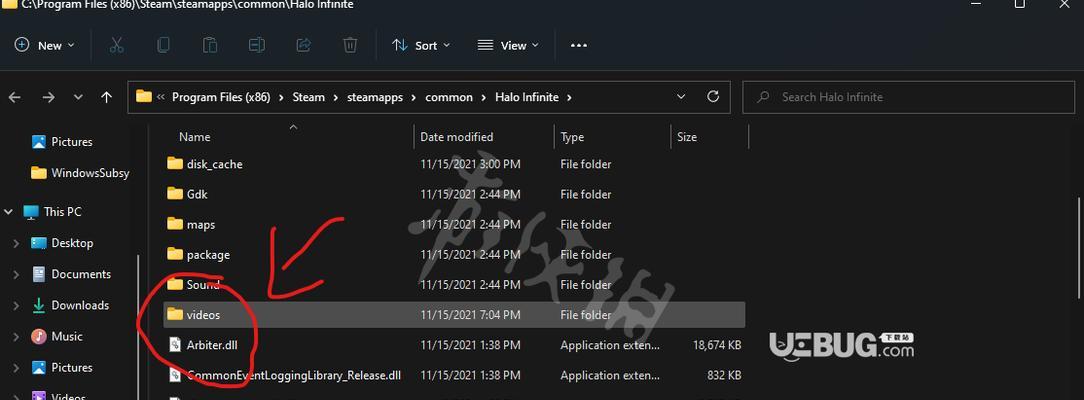The height and width of the screenshot is (400, 1084).
Task: Select Documents in the navigation pane
Action: click(81, 274)
